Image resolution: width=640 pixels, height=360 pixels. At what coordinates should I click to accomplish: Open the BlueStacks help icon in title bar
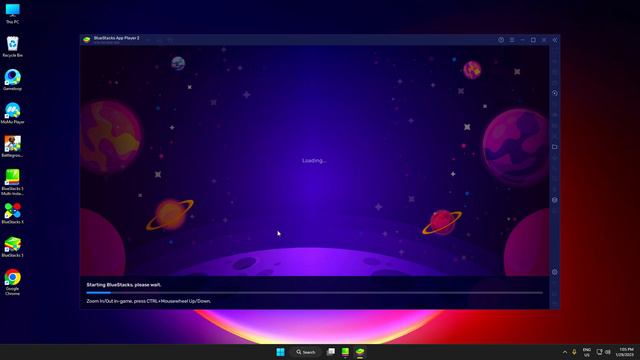(501, 40)
